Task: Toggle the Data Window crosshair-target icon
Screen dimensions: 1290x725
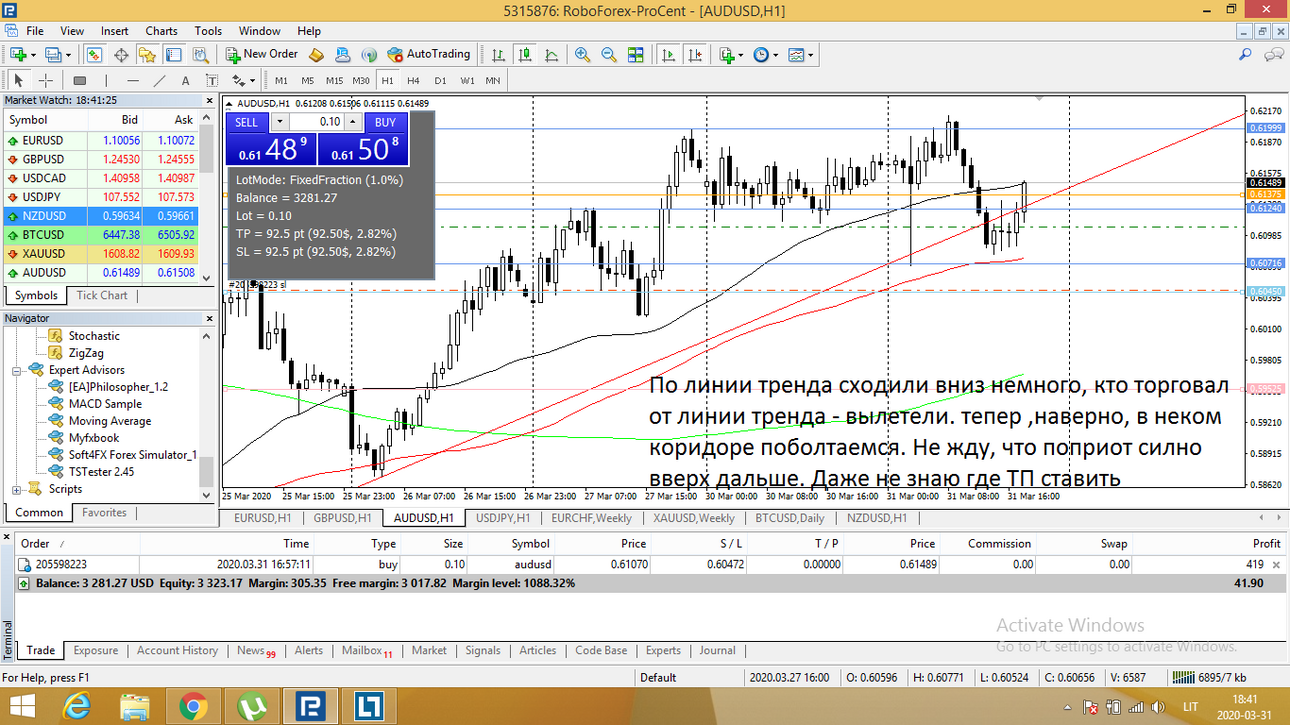Action: point(121,54)
